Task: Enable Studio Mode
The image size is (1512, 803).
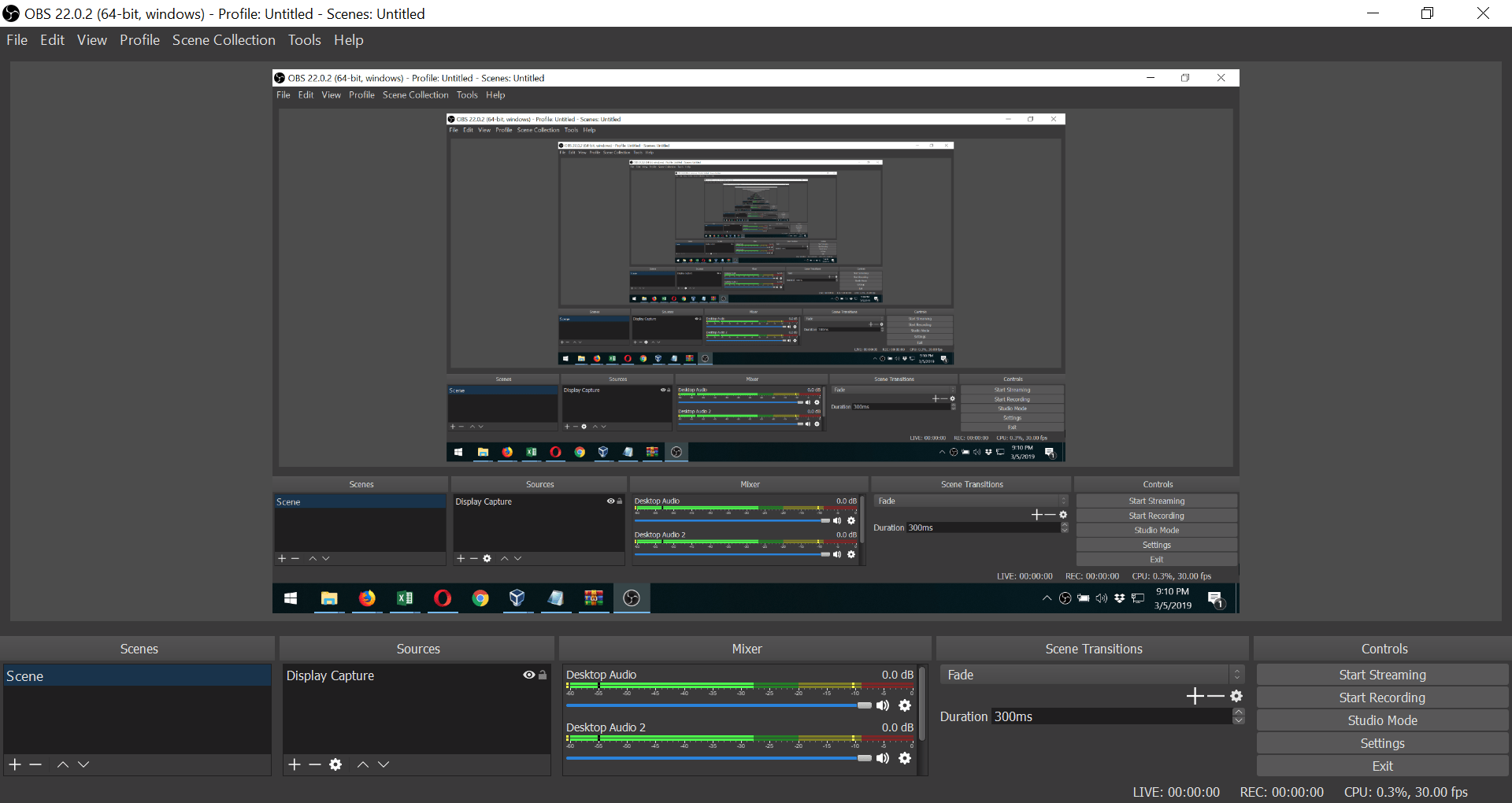Action: coord(1382,720)
